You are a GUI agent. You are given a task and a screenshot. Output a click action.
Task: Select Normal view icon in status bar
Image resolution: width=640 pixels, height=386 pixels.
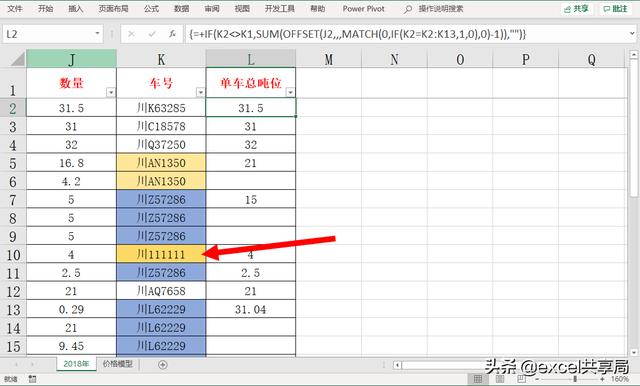point(478,379)
